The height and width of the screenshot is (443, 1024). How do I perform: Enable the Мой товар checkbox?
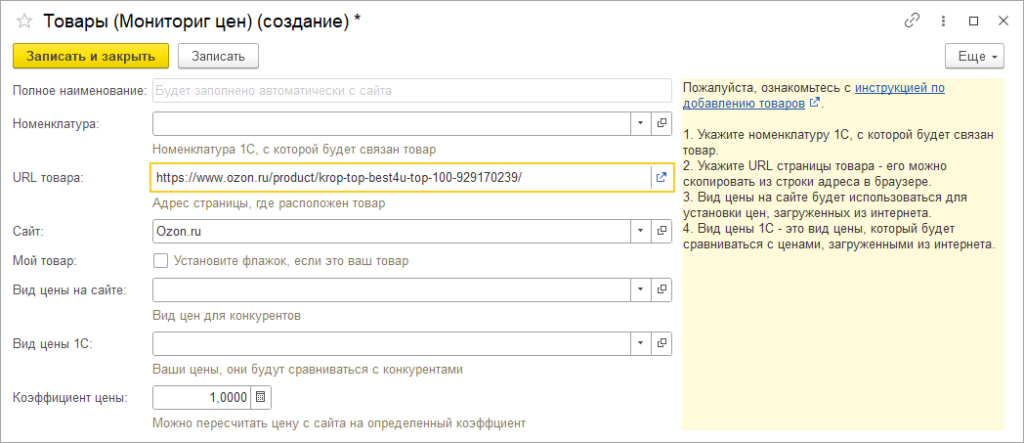160,261
